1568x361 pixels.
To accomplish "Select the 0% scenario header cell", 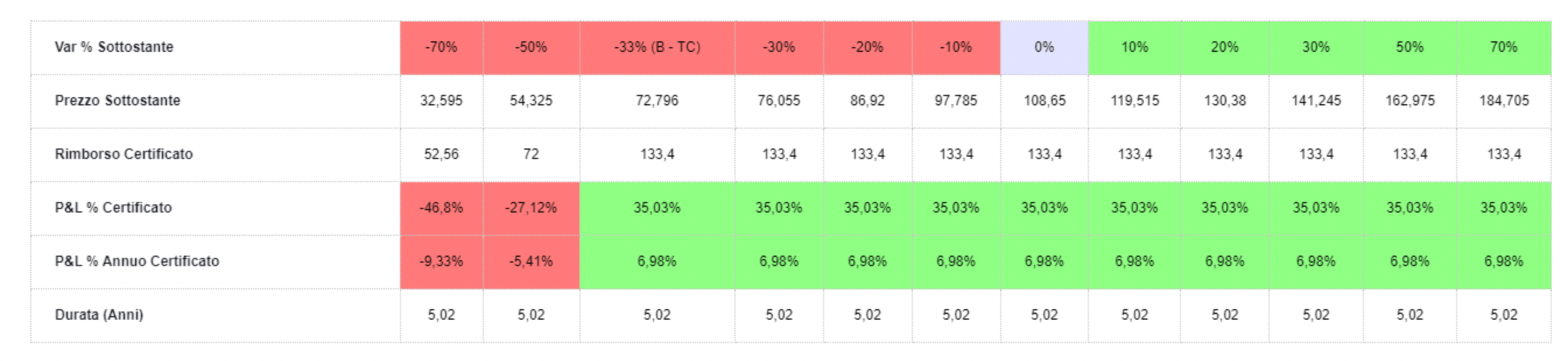I will point(1044,47).
